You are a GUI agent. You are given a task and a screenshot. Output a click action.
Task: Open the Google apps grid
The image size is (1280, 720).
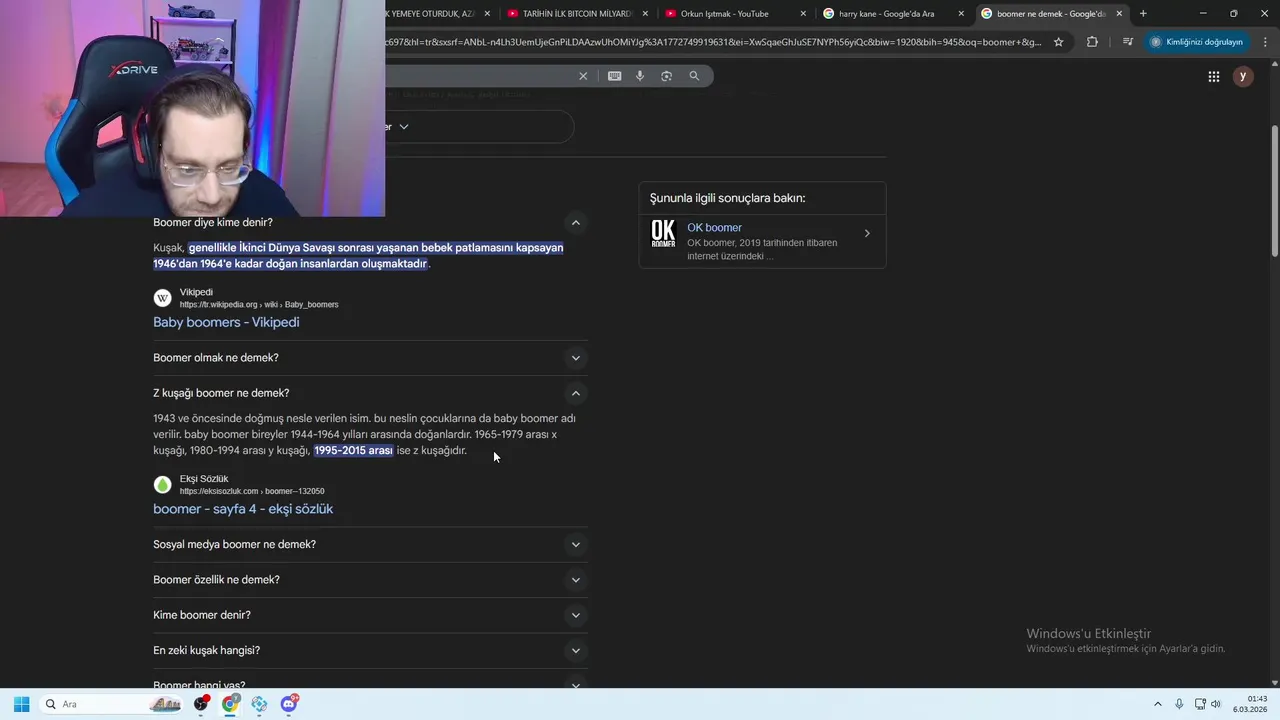(x=1213, y=76)
